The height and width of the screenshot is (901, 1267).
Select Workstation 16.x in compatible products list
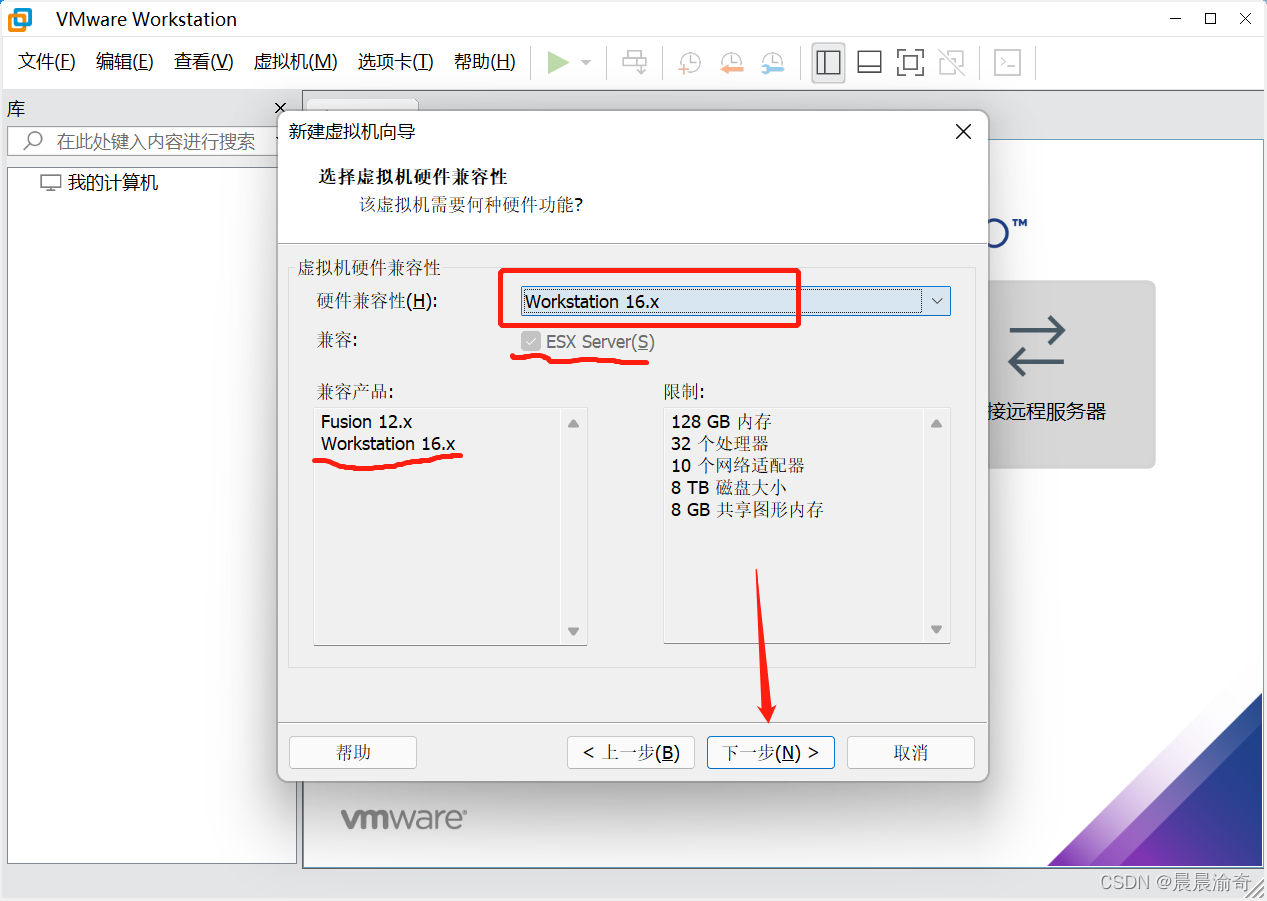(x=388, y=443)
